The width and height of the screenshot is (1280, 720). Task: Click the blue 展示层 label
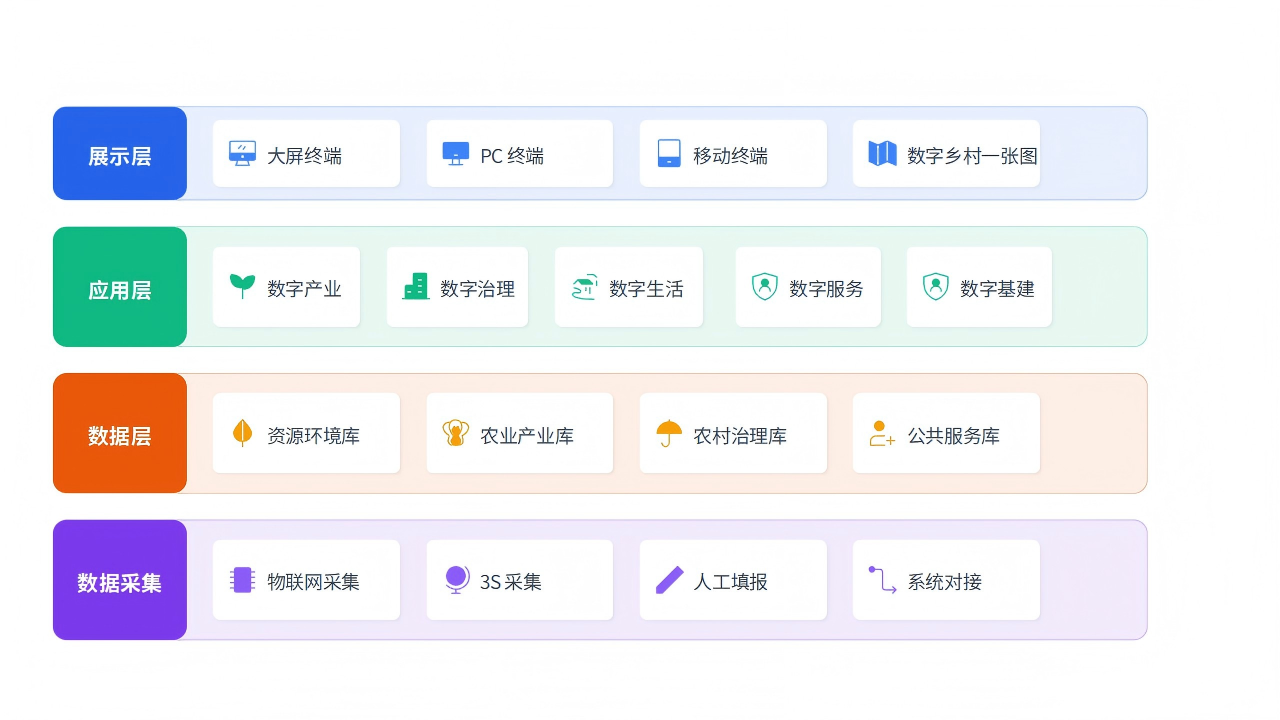pos(119,153)
